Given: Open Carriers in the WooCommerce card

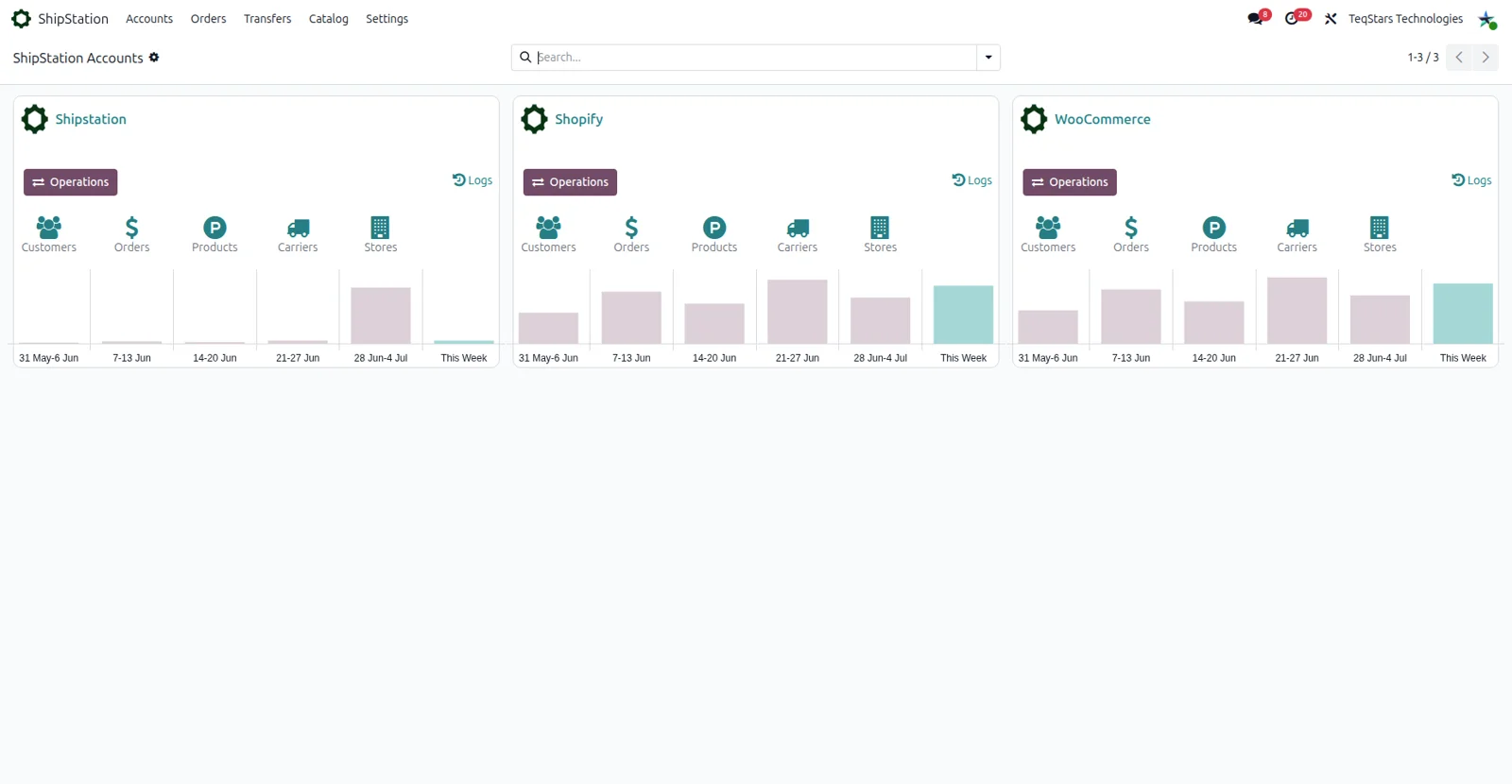Looking at the screenshot, I should (1297, 234).
